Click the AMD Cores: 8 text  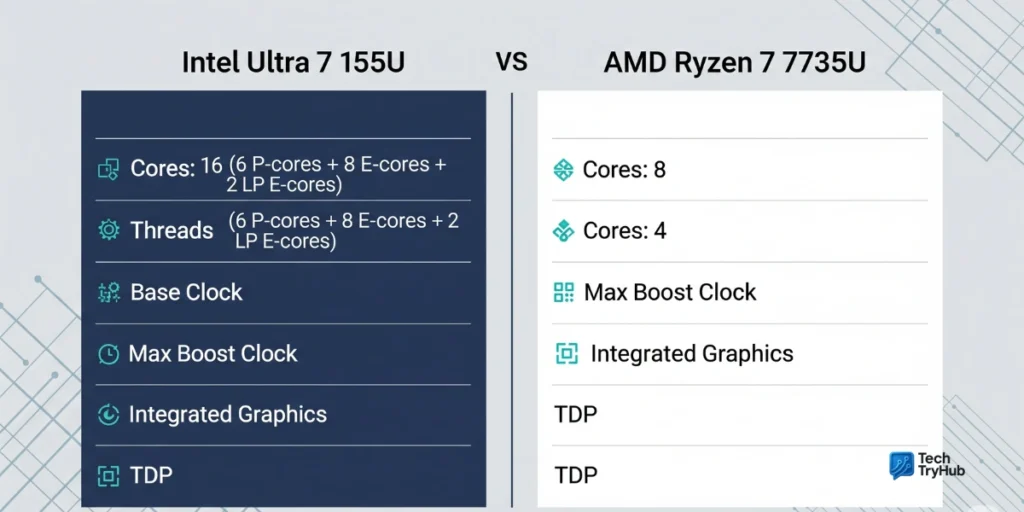pyautogui.click(x=624, y=170)
